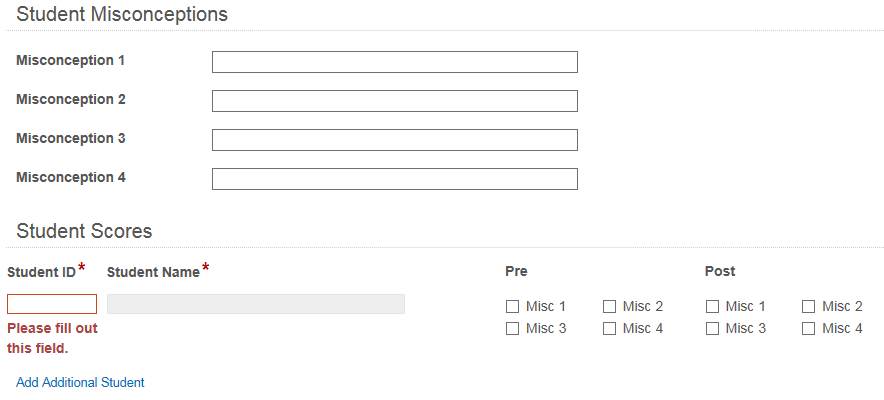Toggle the Post Misc 4 checkbox
884x400 pixels.
click(x=809, y=329)
